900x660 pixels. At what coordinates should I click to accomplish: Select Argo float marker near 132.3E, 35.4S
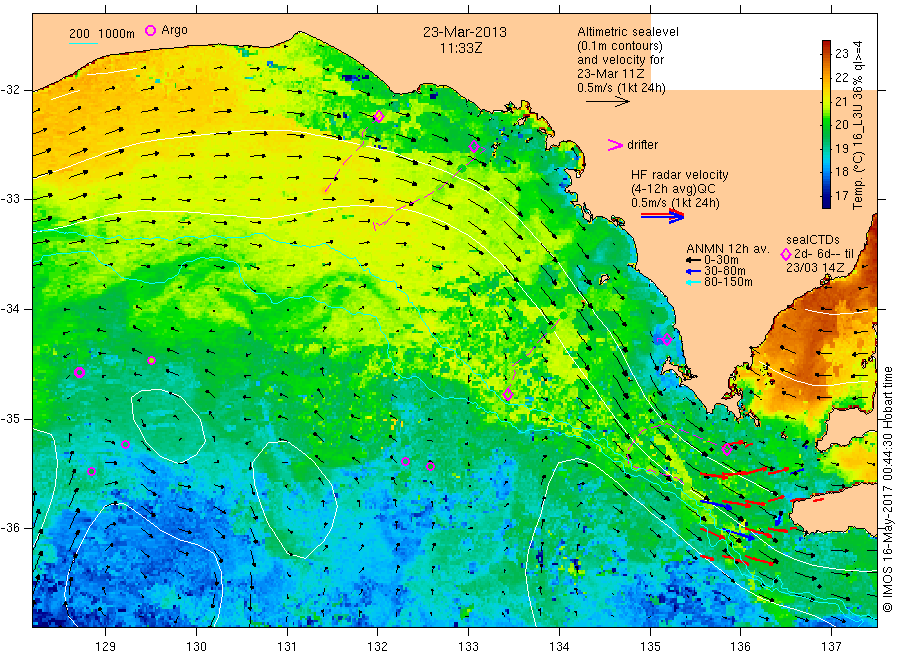pyautogui.click(x=406, y=461)
